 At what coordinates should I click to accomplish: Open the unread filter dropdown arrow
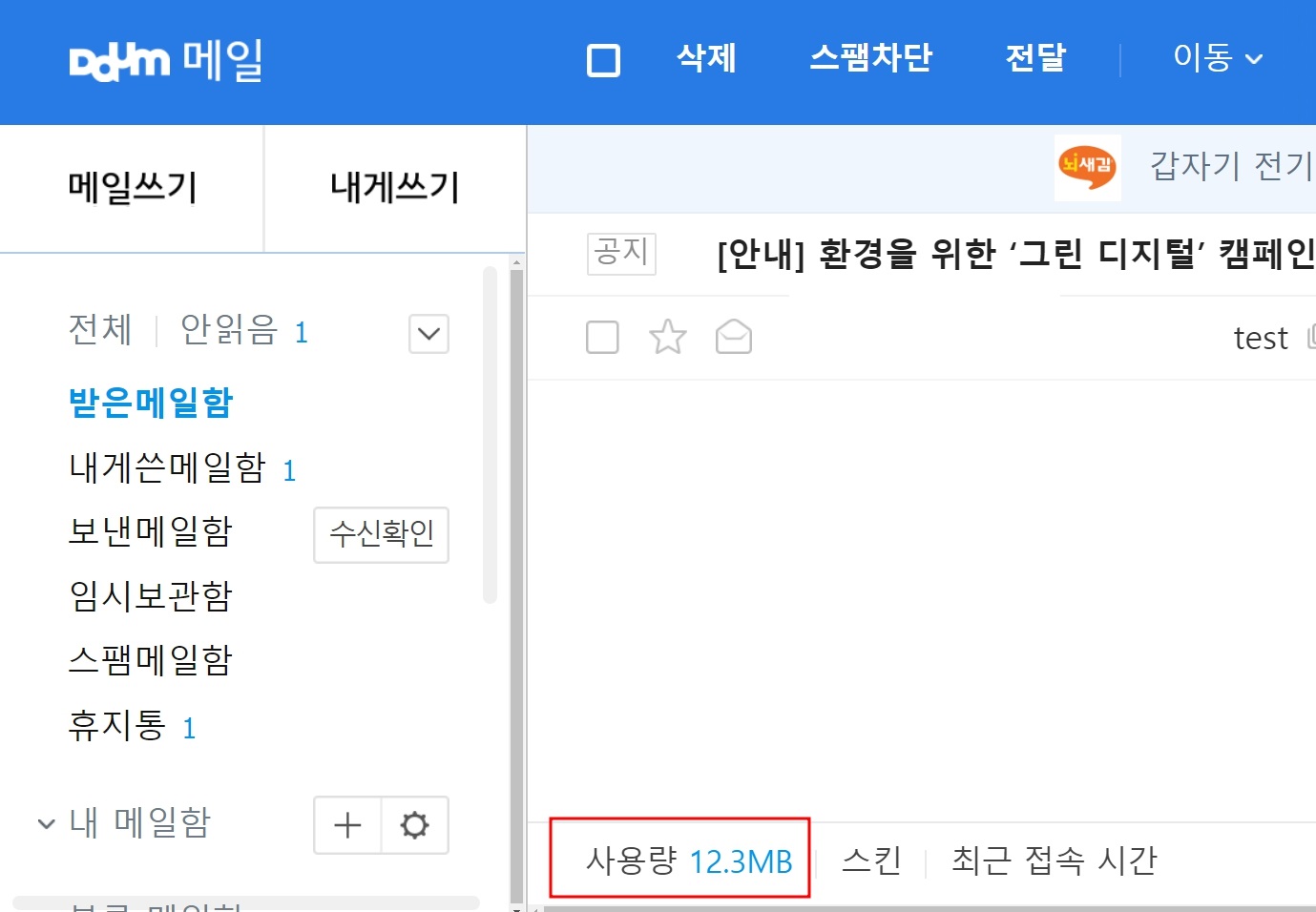tap(428, 334)
